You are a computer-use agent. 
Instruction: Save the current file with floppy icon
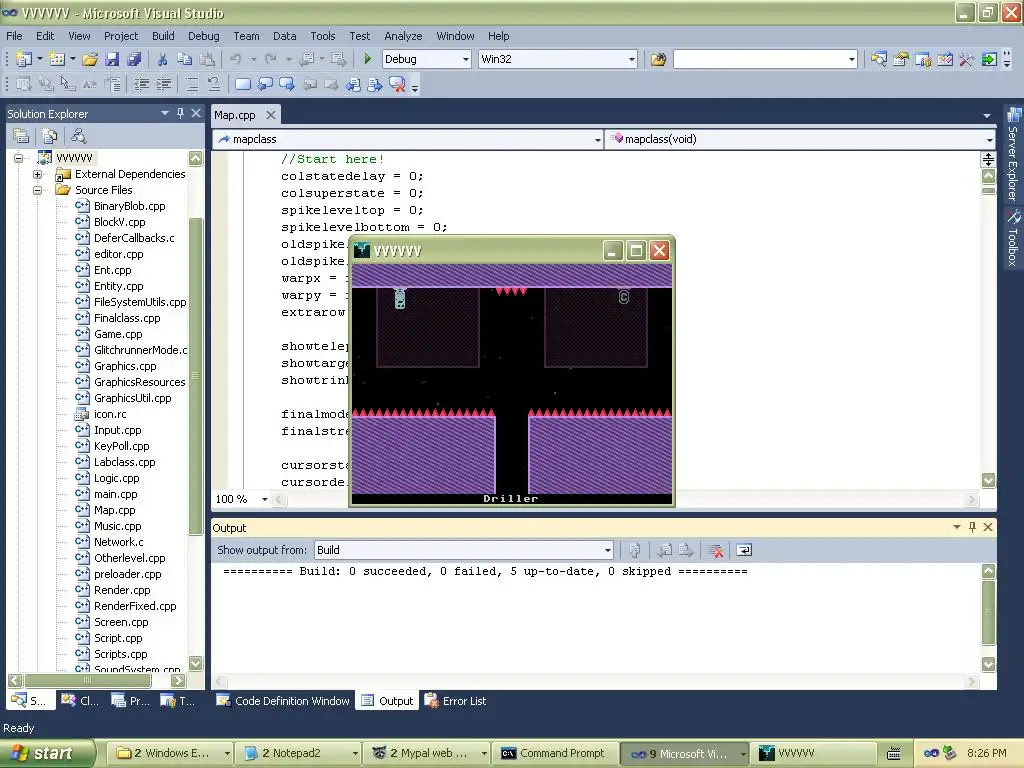(x=112, y=59)
